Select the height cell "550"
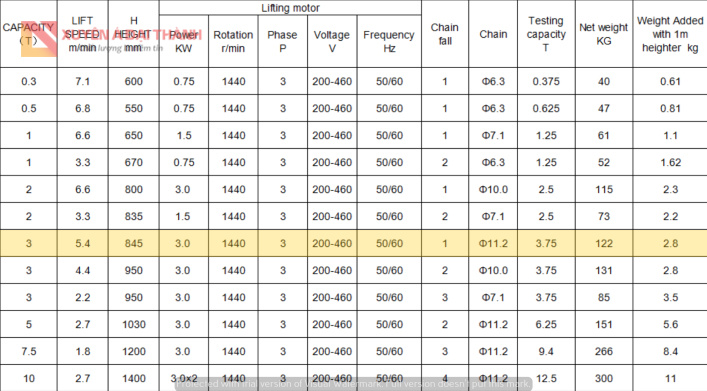The width and height of the screenshot is (707, 391). [x=133, y=108]
